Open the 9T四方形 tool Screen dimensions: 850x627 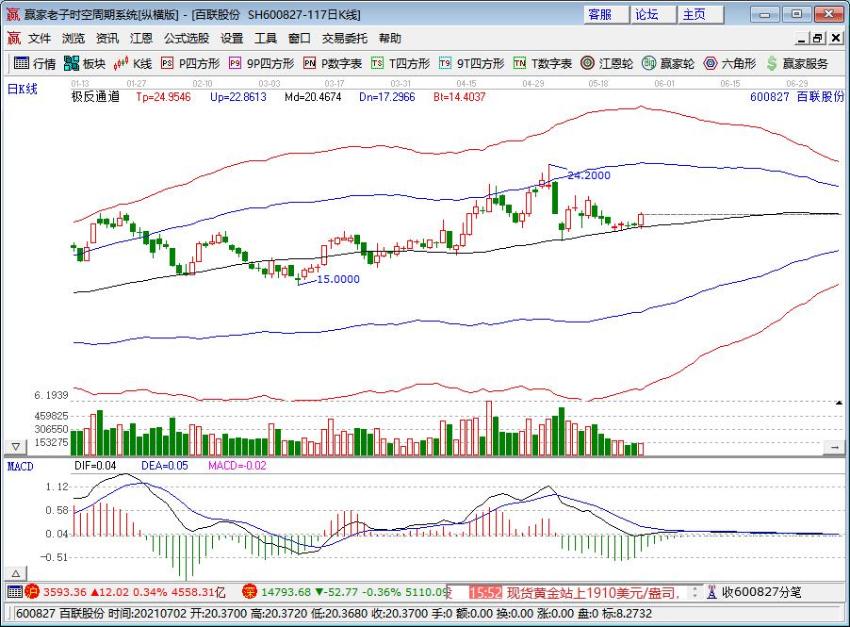coord(472,64)
